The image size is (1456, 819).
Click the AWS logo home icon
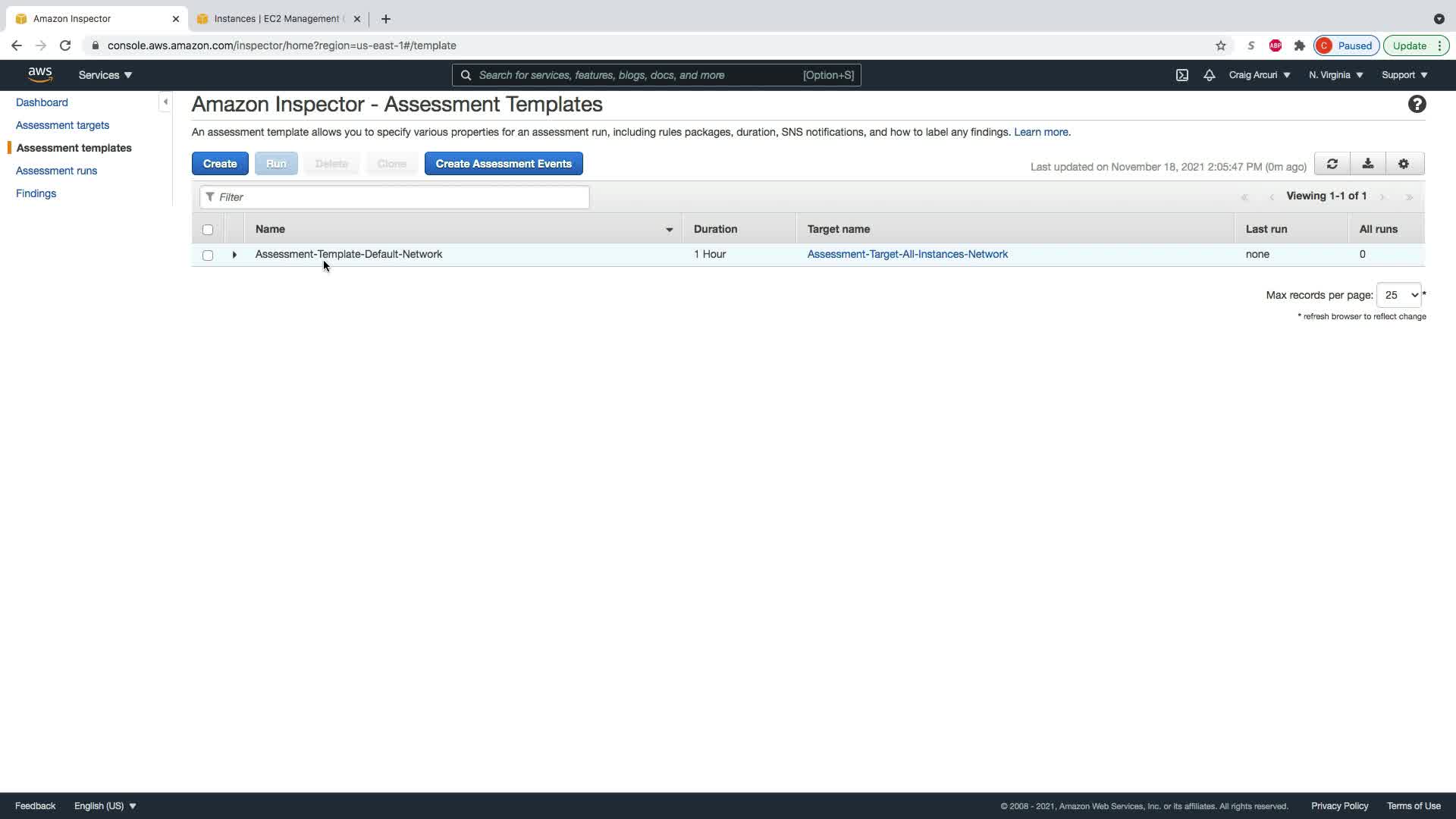click(40, 74)
